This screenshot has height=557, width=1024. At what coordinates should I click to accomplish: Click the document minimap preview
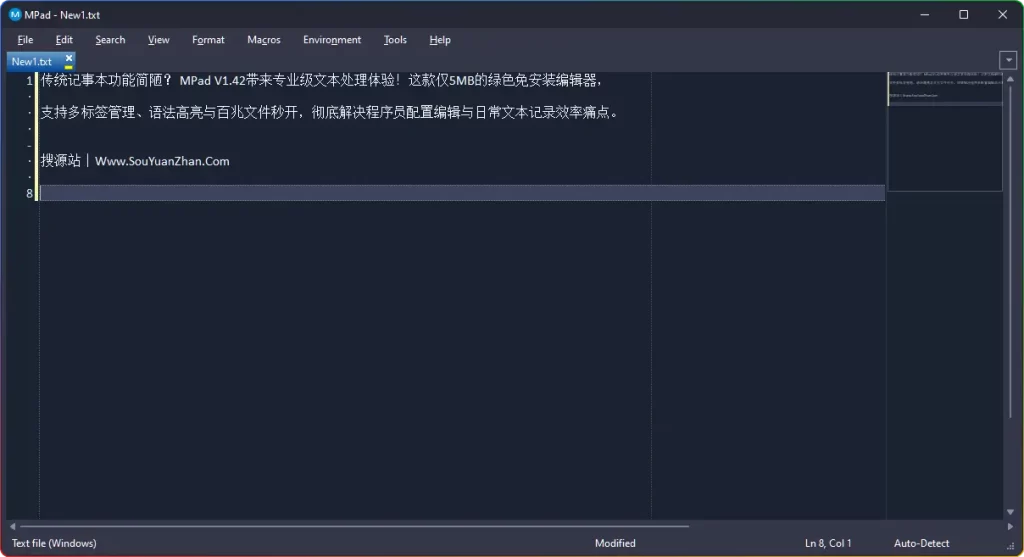(x=945, y=131)
